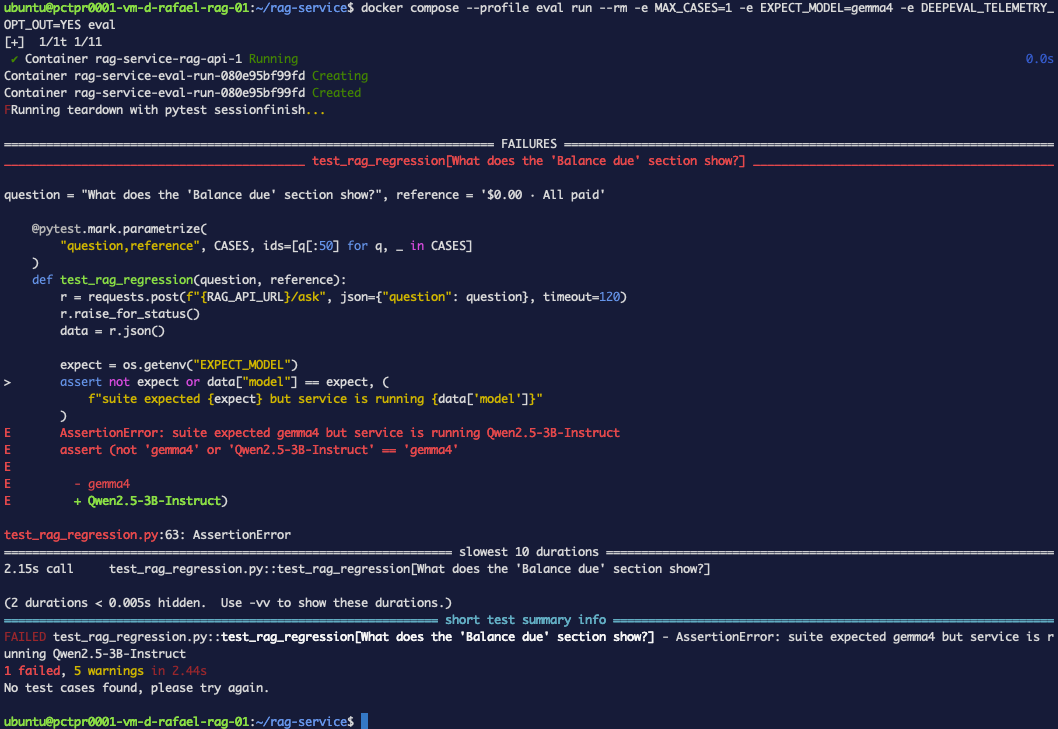Click the '"question,reference", CASES, ids=' line
The image size is (1058, 729).
click(266, 246)
